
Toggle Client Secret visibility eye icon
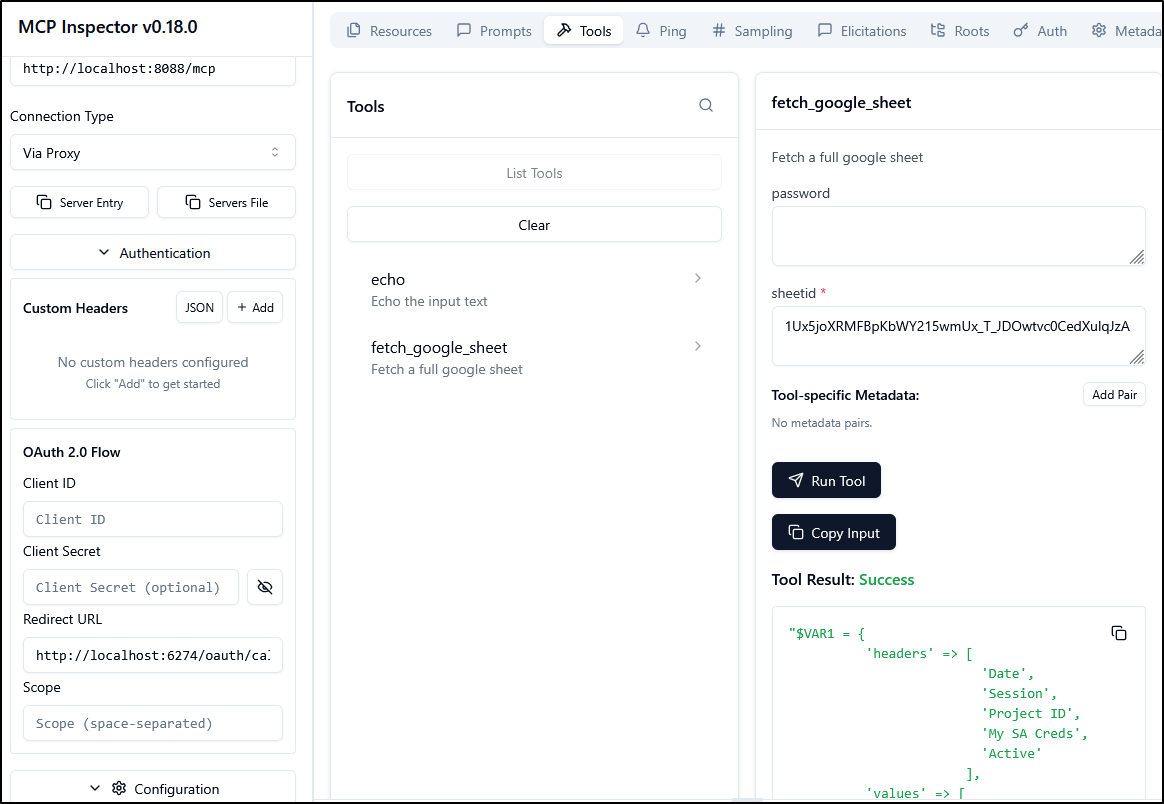265,587
